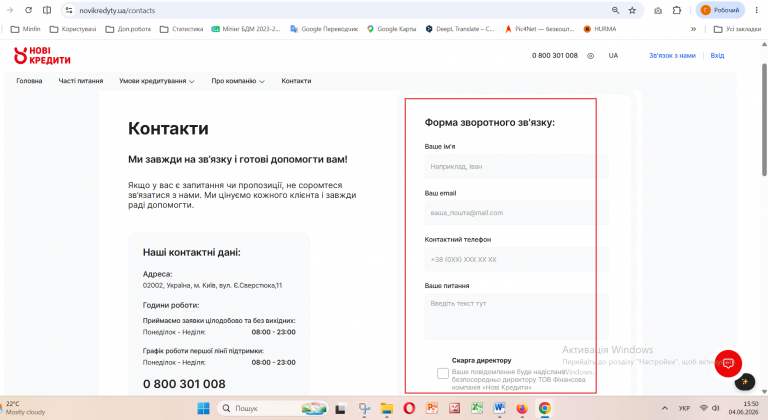Click the Вхід login link
This screenshot has width=768, height=420.
717,55
